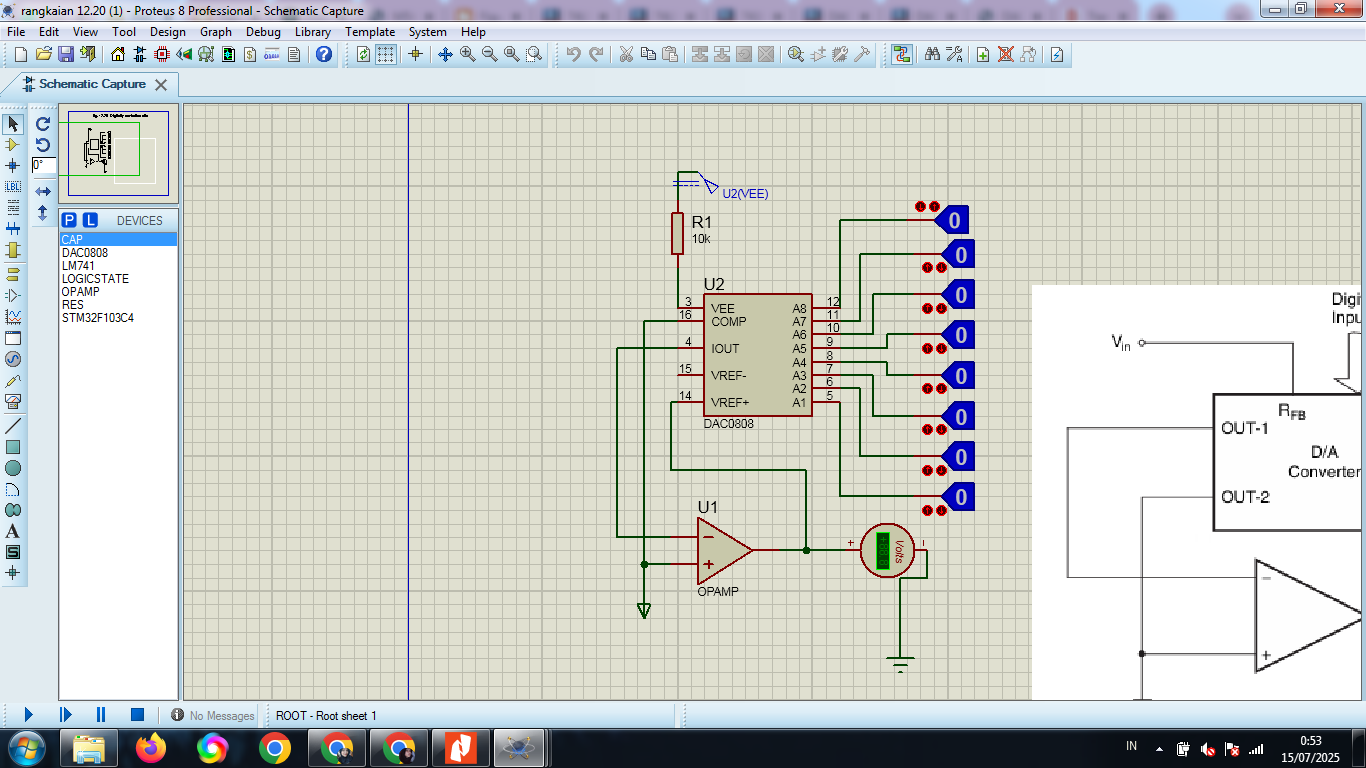
Task: Open the Property Assignment Tool icon
Action: tap(954, 54)
